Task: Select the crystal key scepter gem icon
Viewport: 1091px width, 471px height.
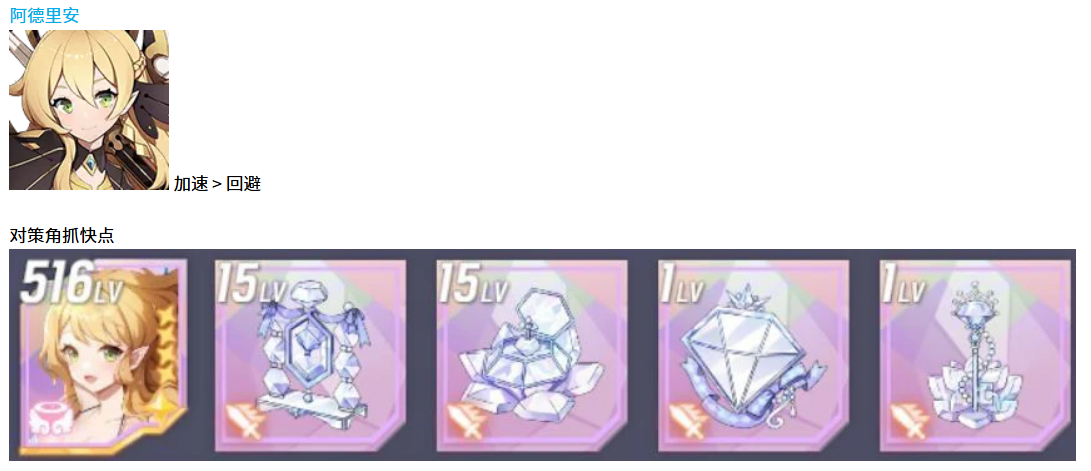Action: 975,356
